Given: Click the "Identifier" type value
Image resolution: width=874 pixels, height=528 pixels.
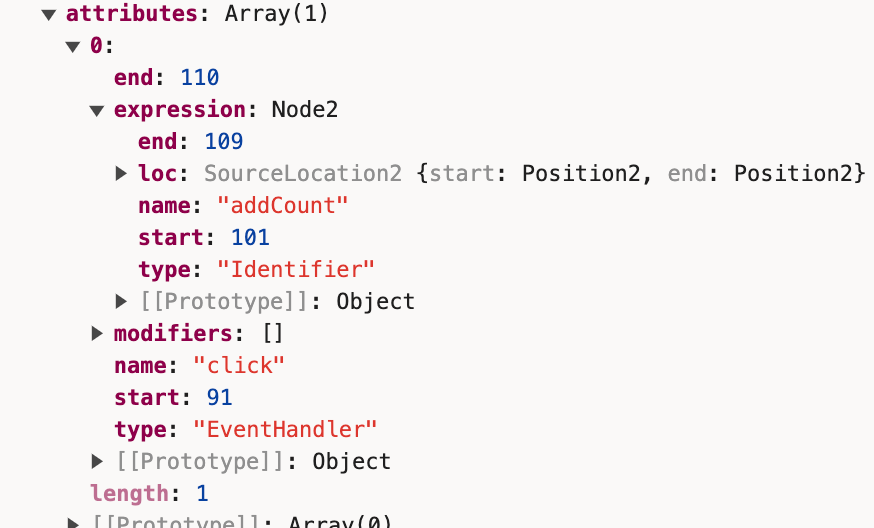Looking at the screenshot, I should pyautogui.click(x=301, y=270).
